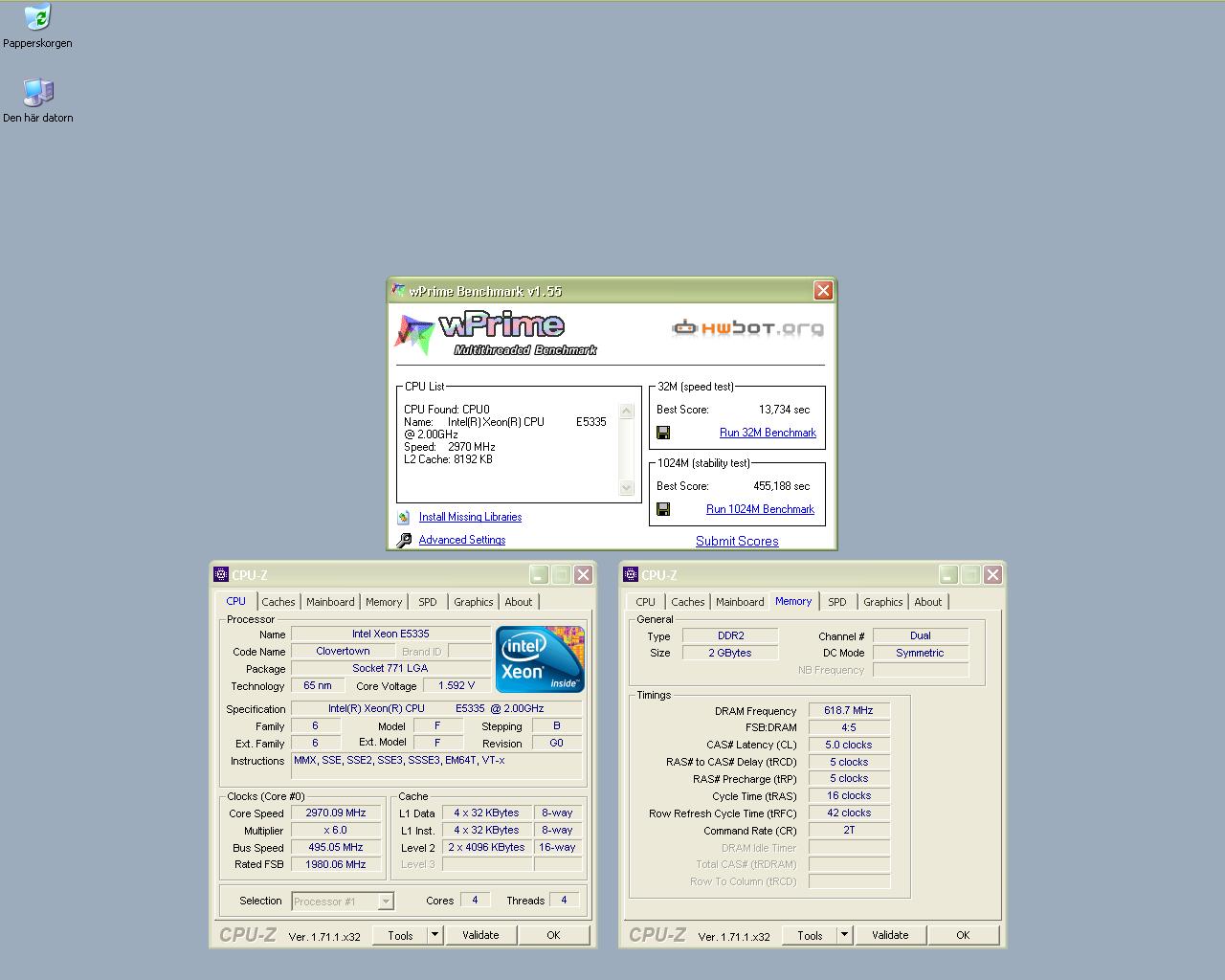
Task: Minimize the right CPU-Z window
Action: point(948,574)
